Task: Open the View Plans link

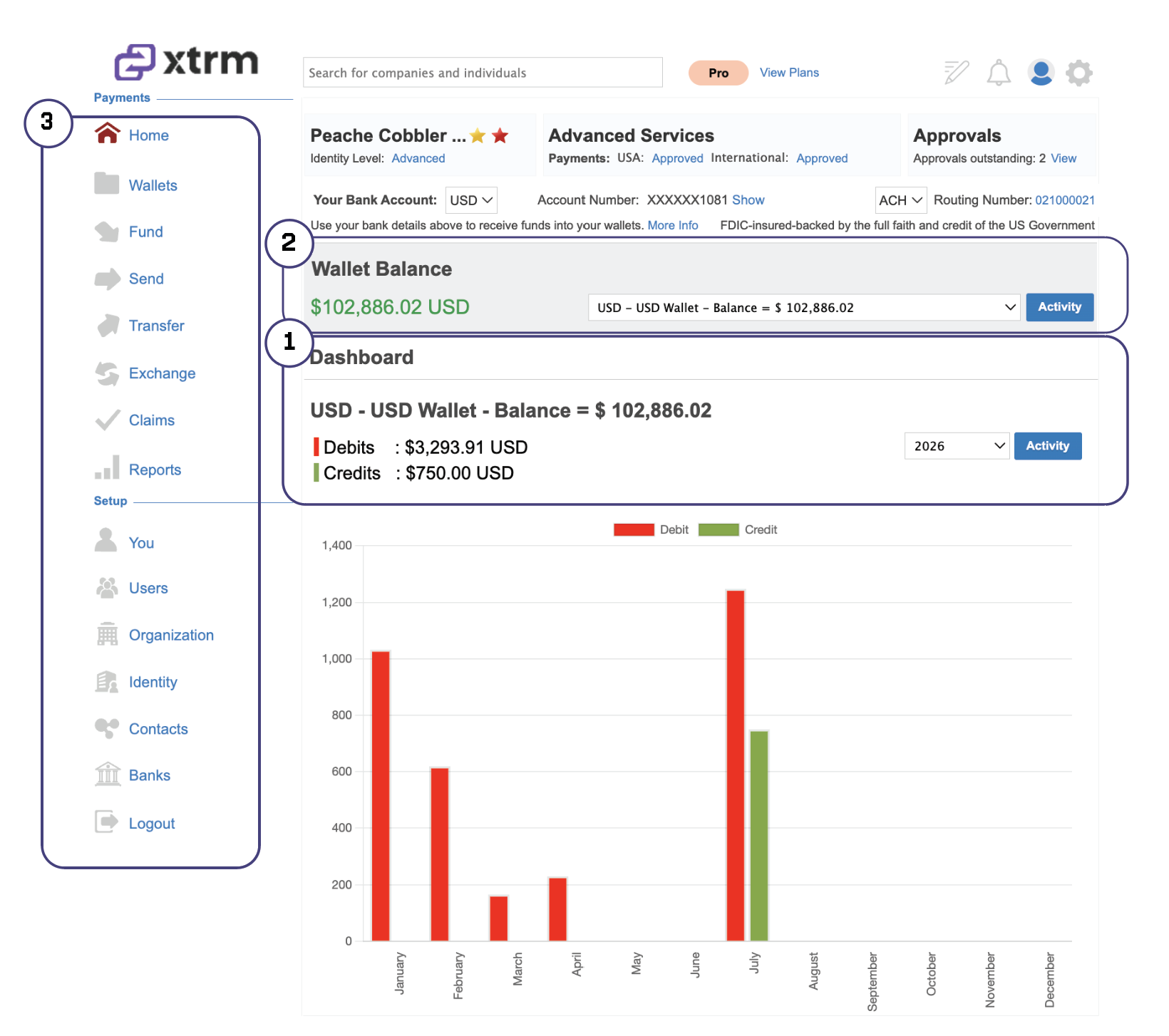Action: click(x=789, y=73)
